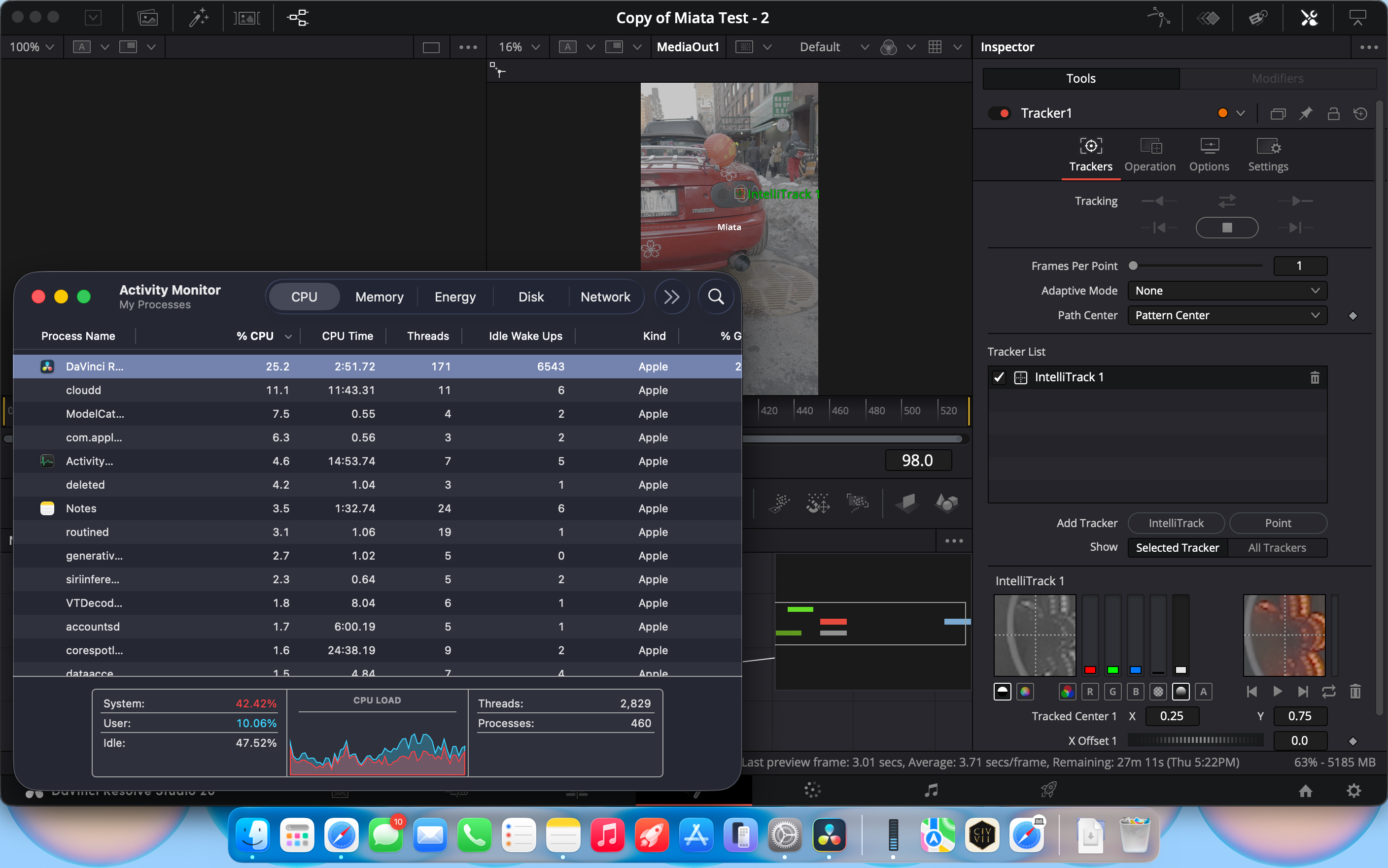
Task: Enable the R channel toggle in tracker preview
Action: click(1090, 692)
